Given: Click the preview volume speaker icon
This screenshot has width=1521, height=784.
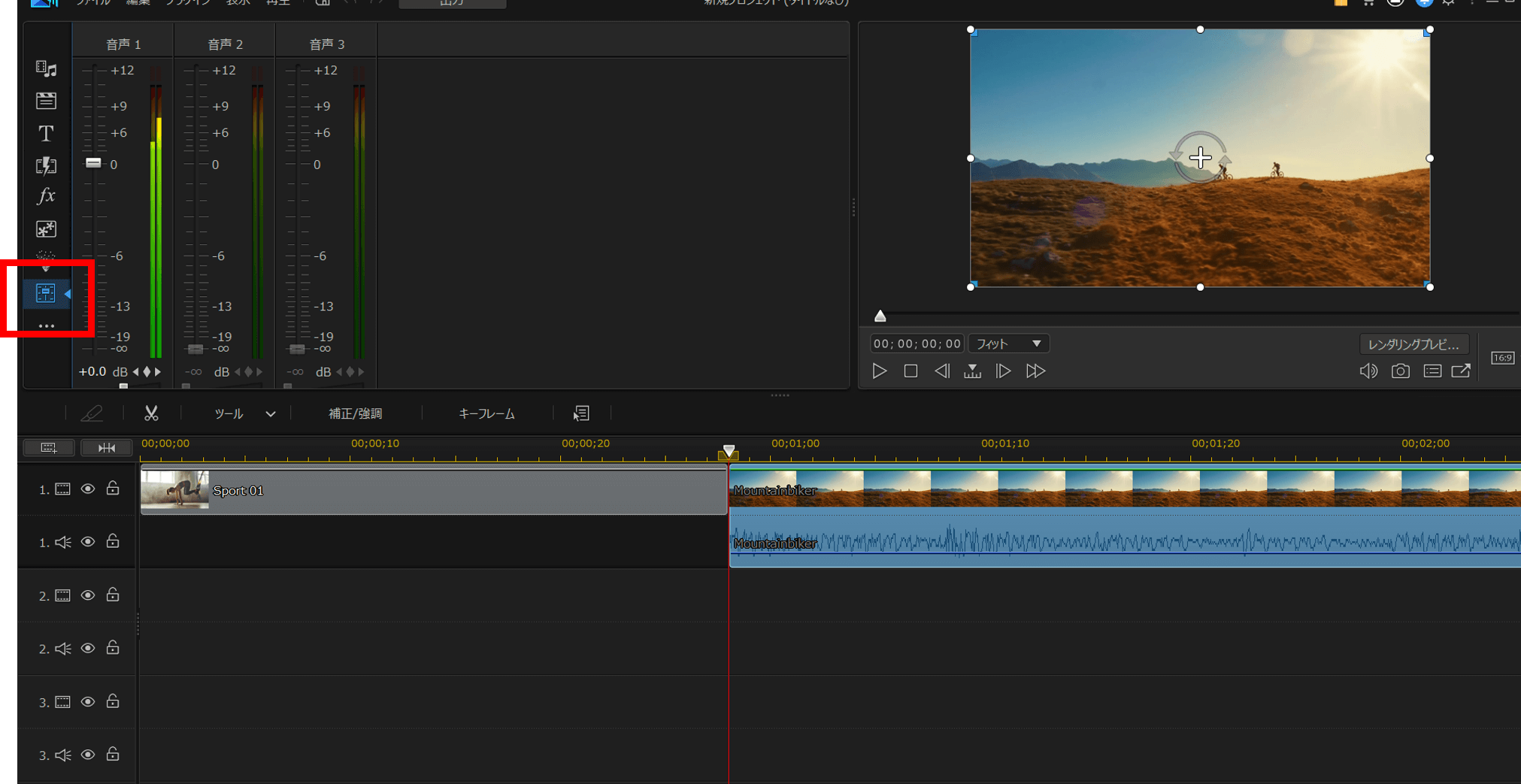Looking at the screenshot, I should point(1368,371).
